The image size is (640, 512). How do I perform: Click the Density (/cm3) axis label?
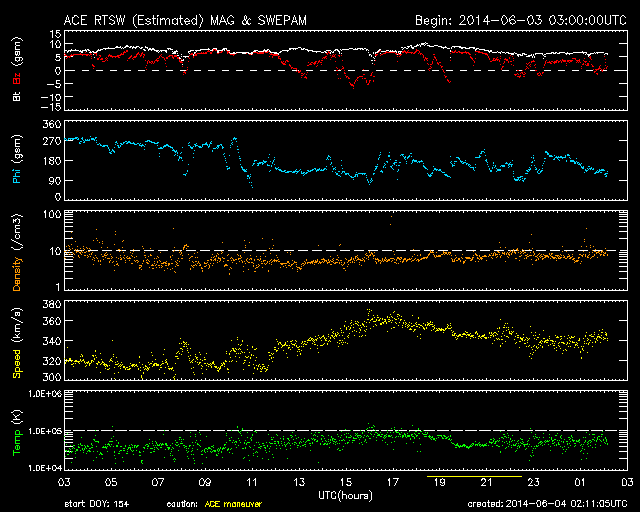(x=16, y=249)
